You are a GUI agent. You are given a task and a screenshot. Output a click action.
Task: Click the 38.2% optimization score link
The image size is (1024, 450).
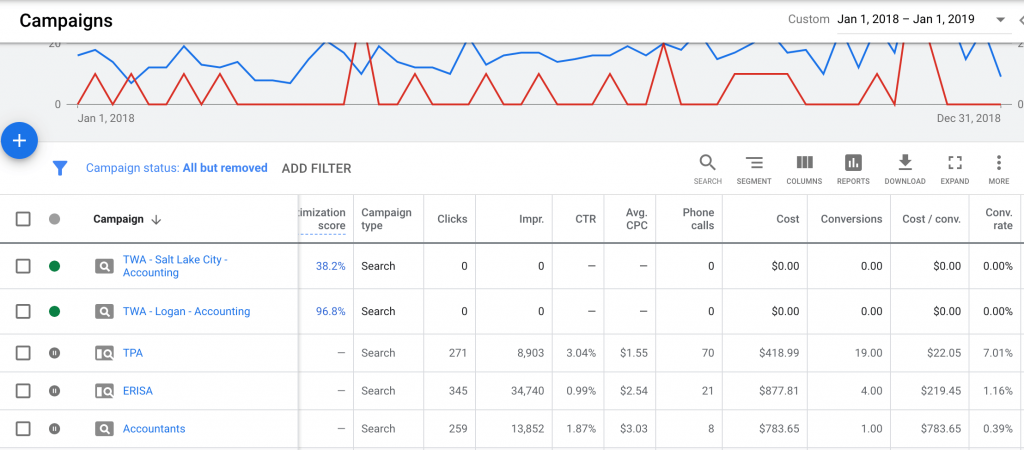tap(330, 266)
